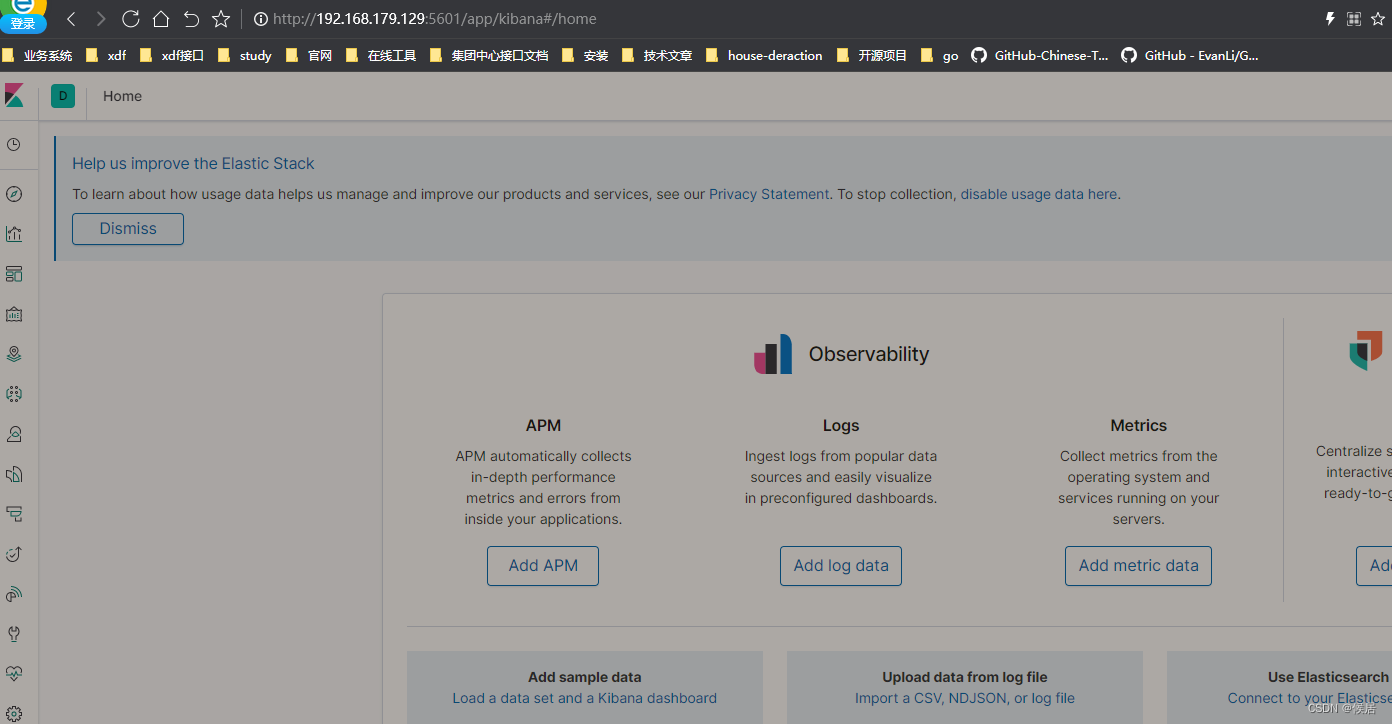Open the 开源项目 bookmark folder

(x=872, y=56)
